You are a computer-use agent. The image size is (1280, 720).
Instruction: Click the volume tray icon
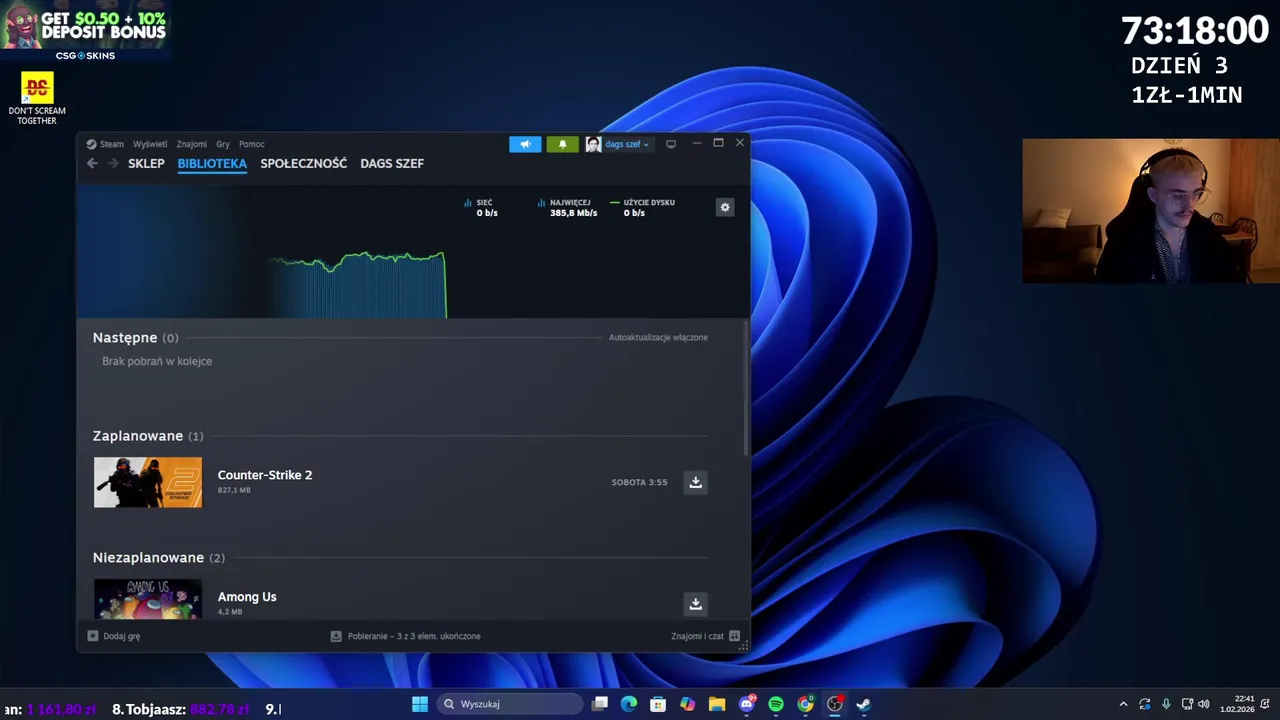(x=1204, y=704)
